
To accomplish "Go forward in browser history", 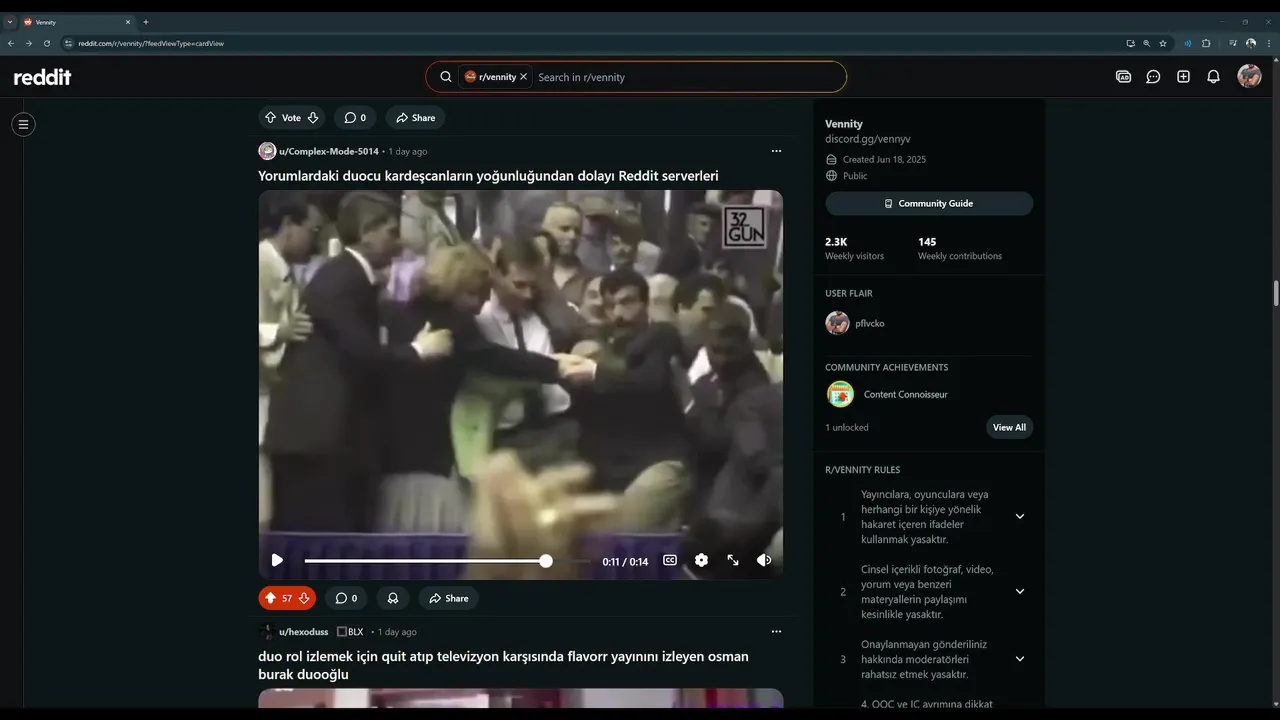I will (x=28, y=43).
